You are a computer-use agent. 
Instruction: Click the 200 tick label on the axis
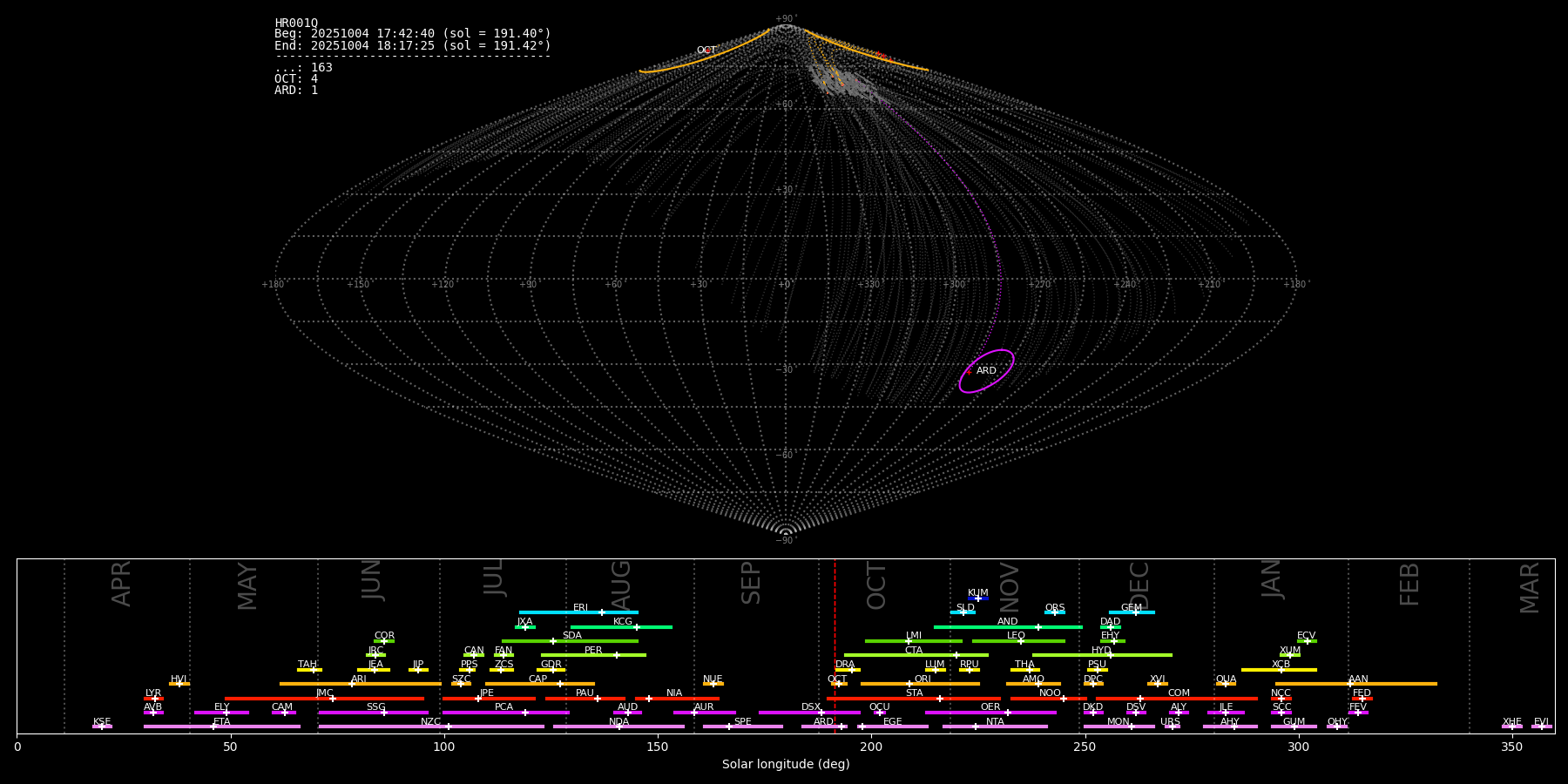click(871, 747)
